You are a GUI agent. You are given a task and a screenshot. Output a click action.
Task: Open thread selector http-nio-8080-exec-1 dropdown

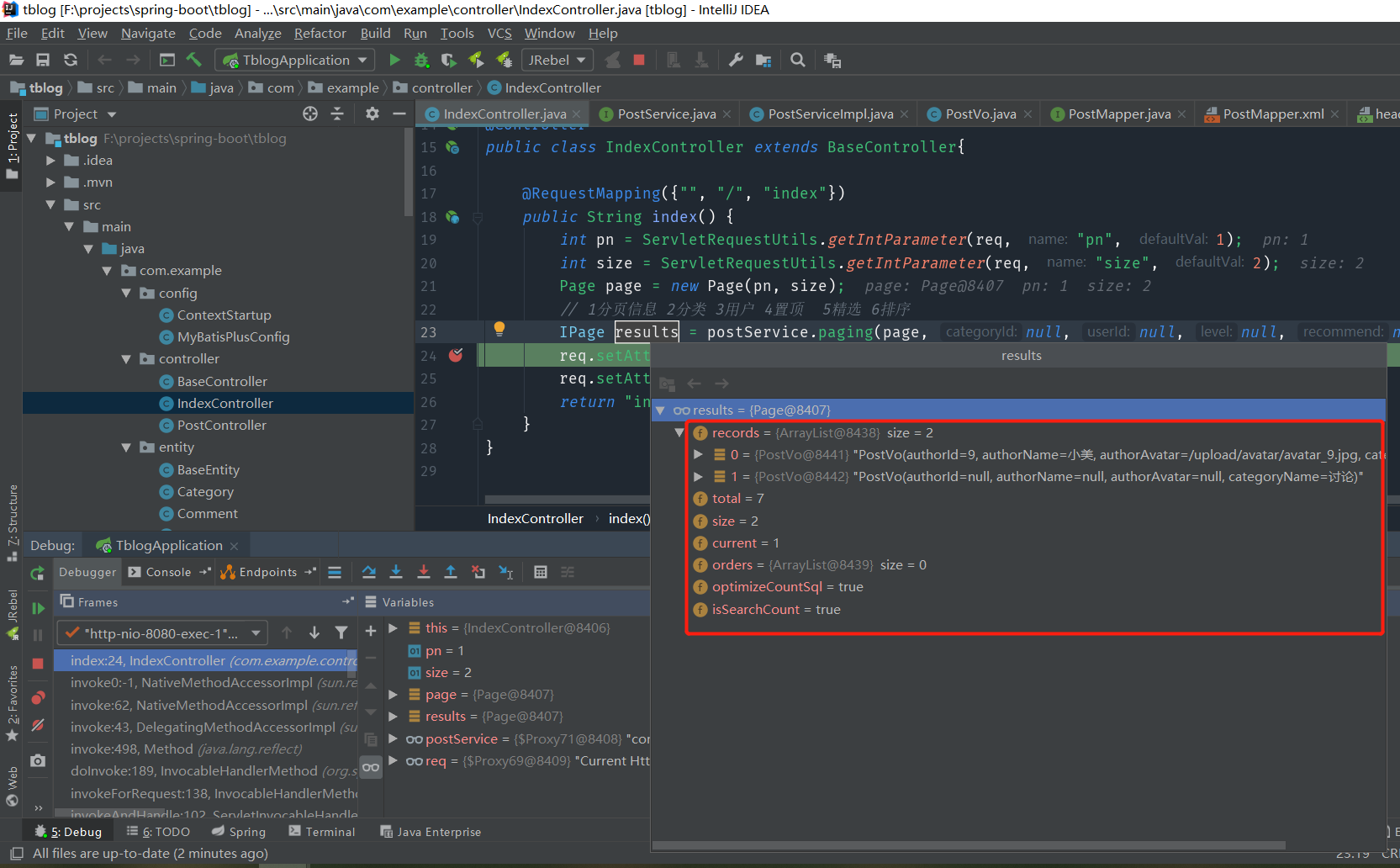(x=162, y=633)
